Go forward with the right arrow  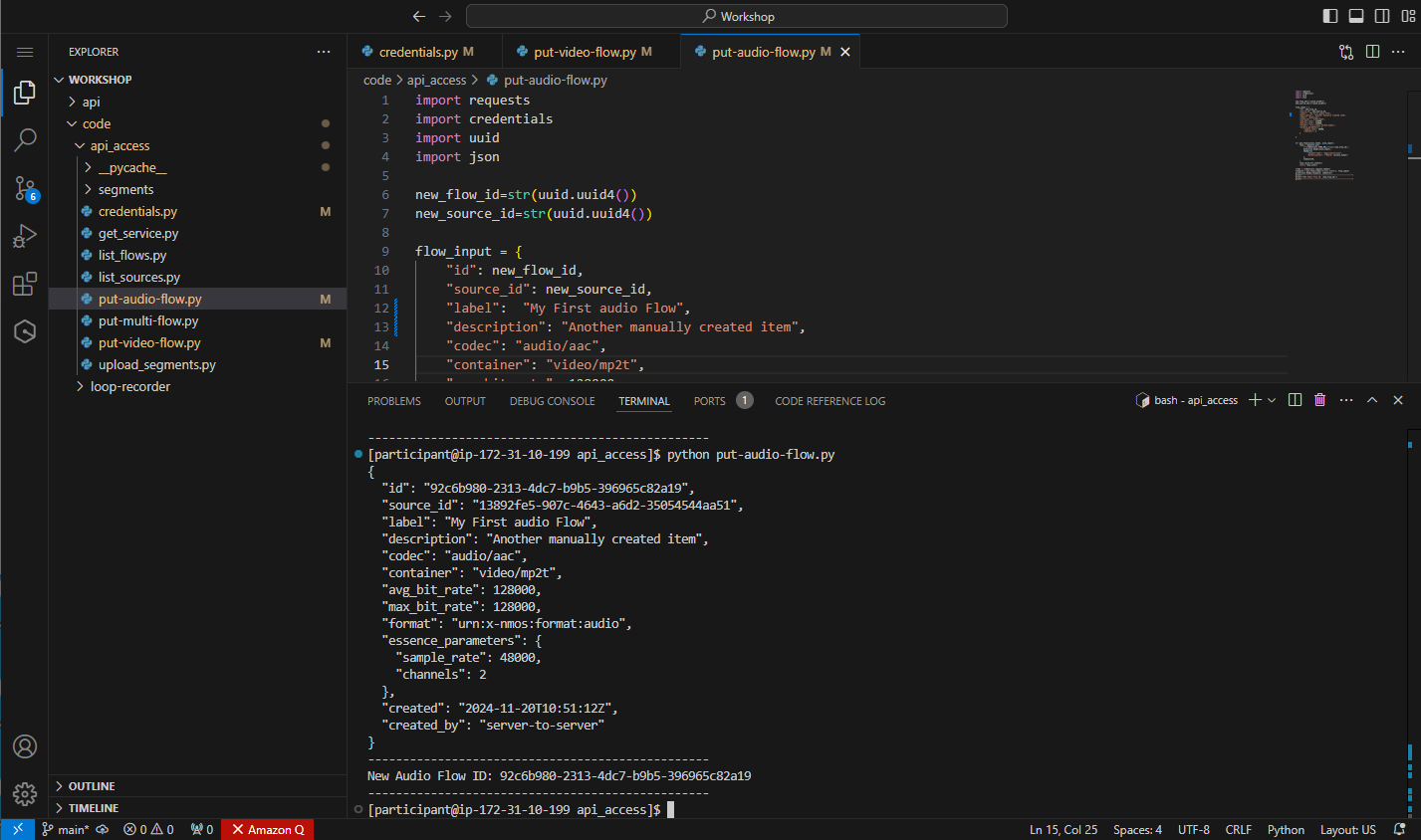pos(445,16)
